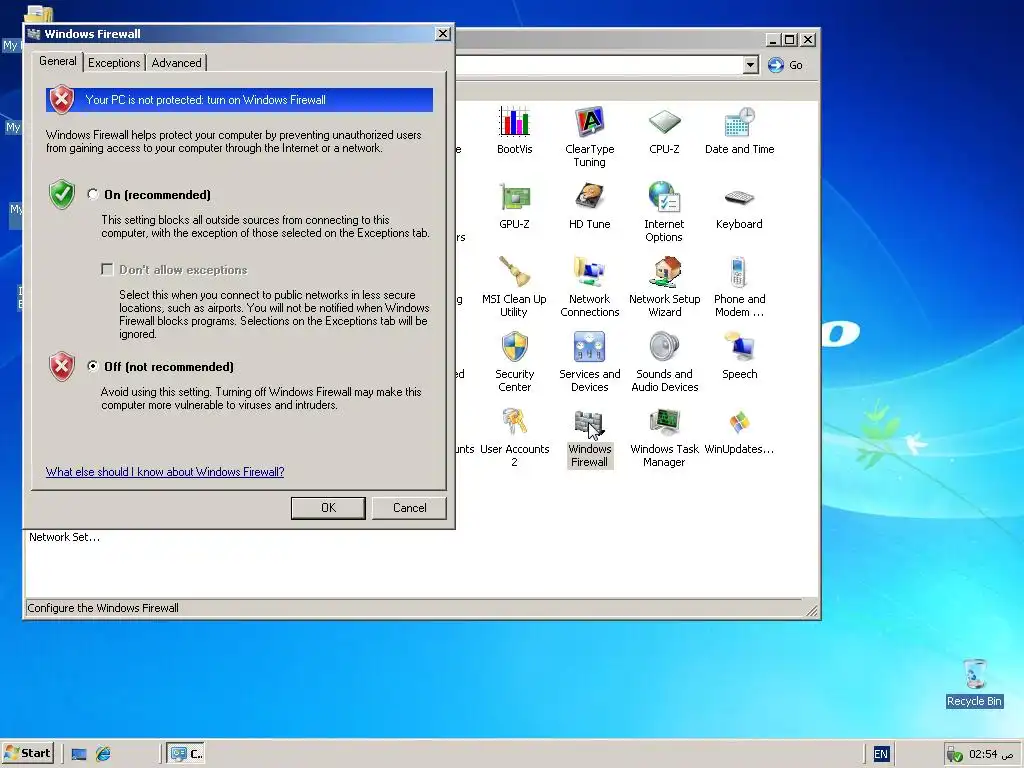Image resolution: width=1024 pixels, height=768 pixels.
Task: Click the security shield tray icon
Action: pos(954,754)
